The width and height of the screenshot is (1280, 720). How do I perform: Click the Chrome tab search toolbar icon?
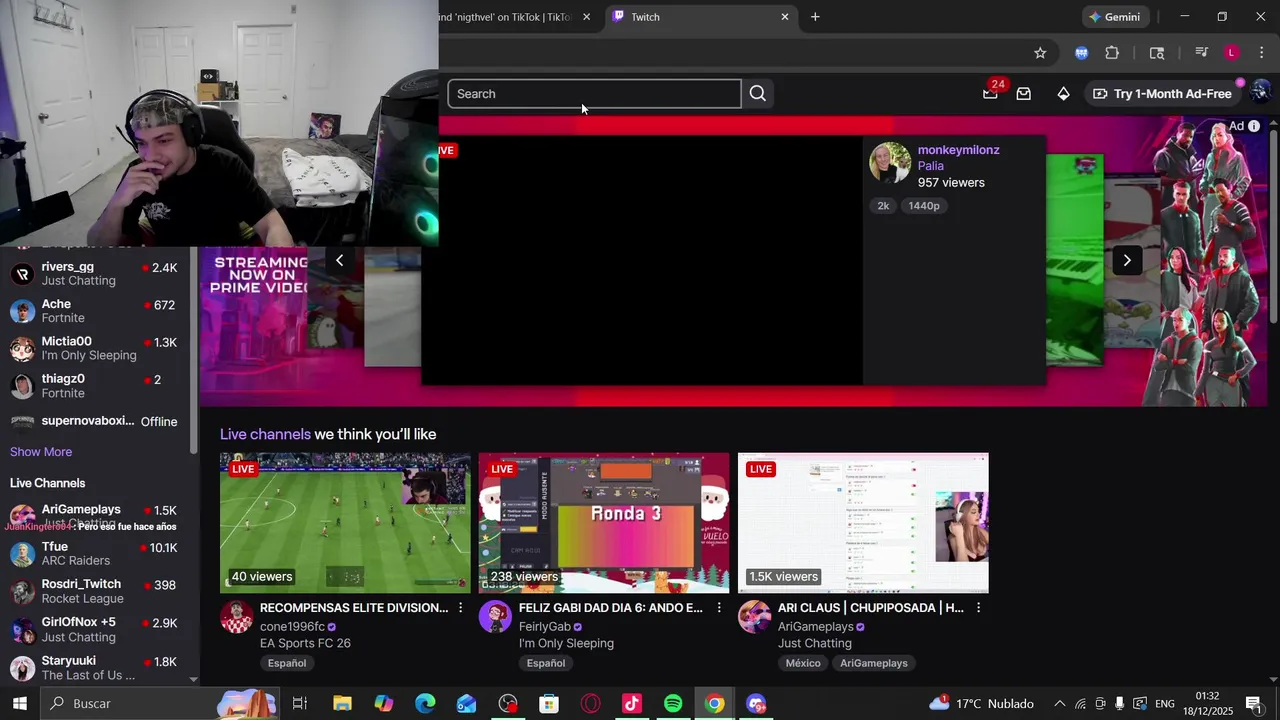[1157, 53]
